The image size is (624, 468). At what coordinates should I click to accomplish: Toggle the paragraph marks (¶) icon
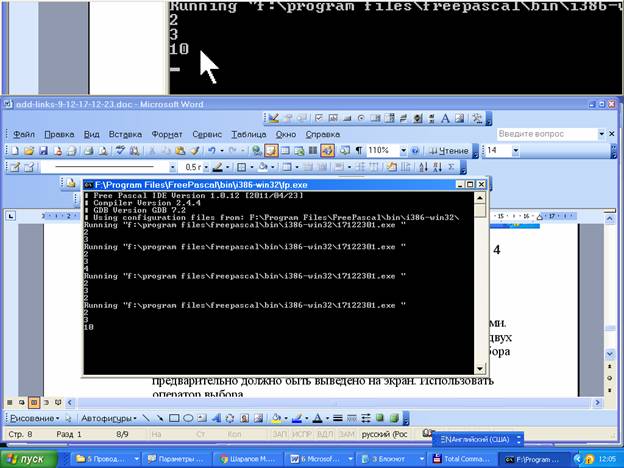coord(359,151)
